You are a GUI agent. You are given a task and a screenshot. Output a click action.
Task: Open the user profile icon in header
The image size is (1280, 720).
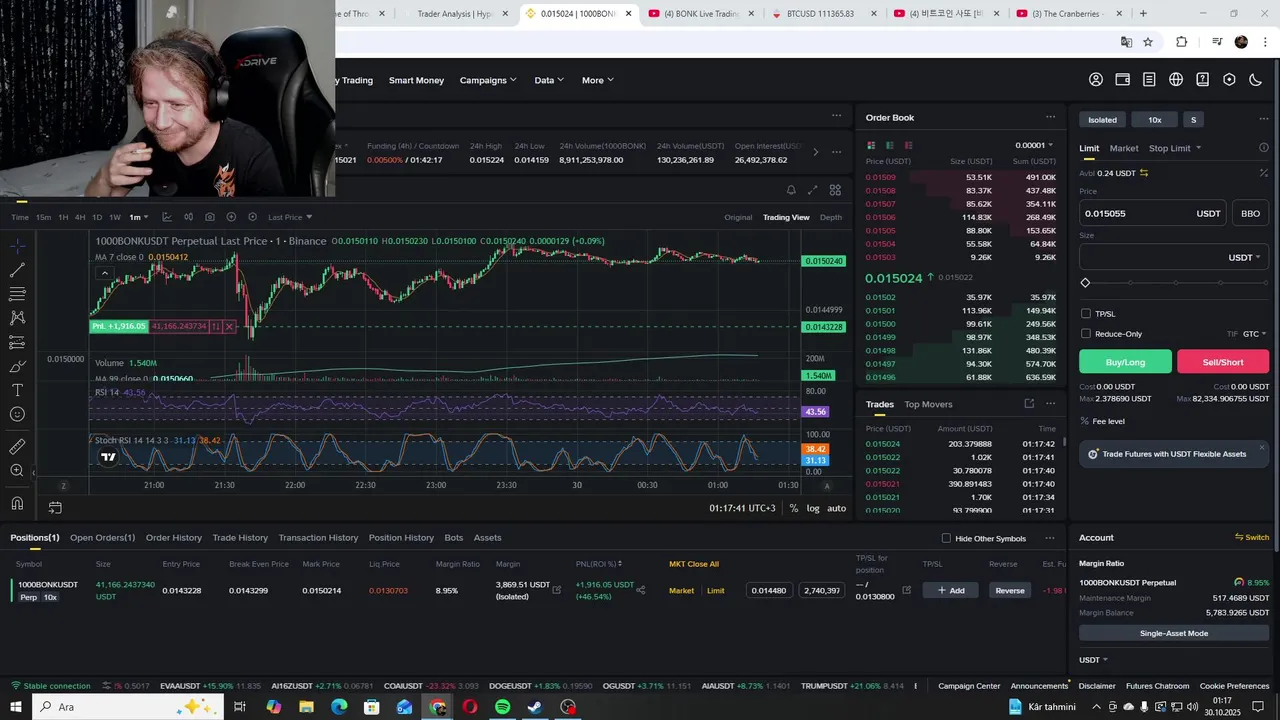coord(1096,80)
